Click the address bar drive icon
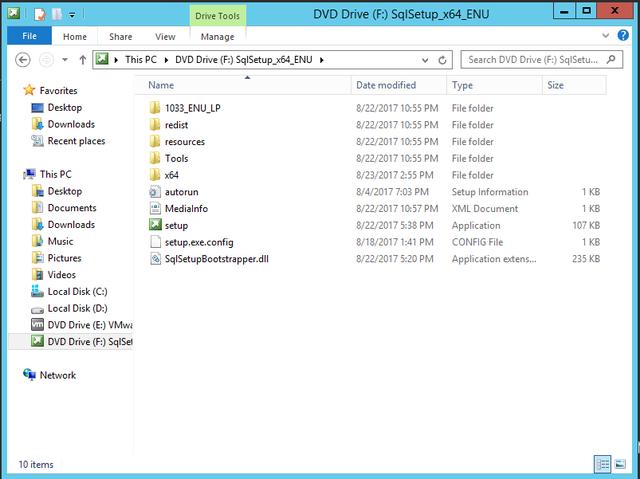The width and height of the screenshot is (640, 479). point(102,60)
